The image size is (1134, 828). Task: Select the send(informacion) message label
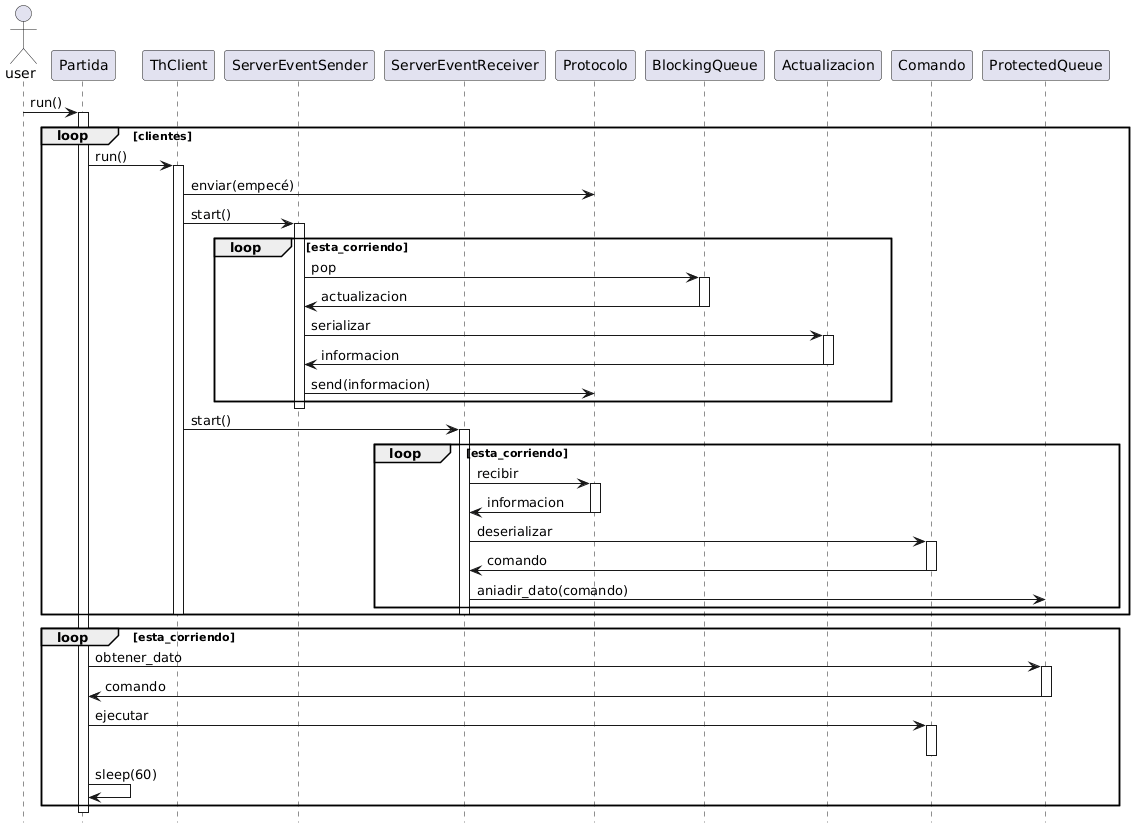pos(370,384)
